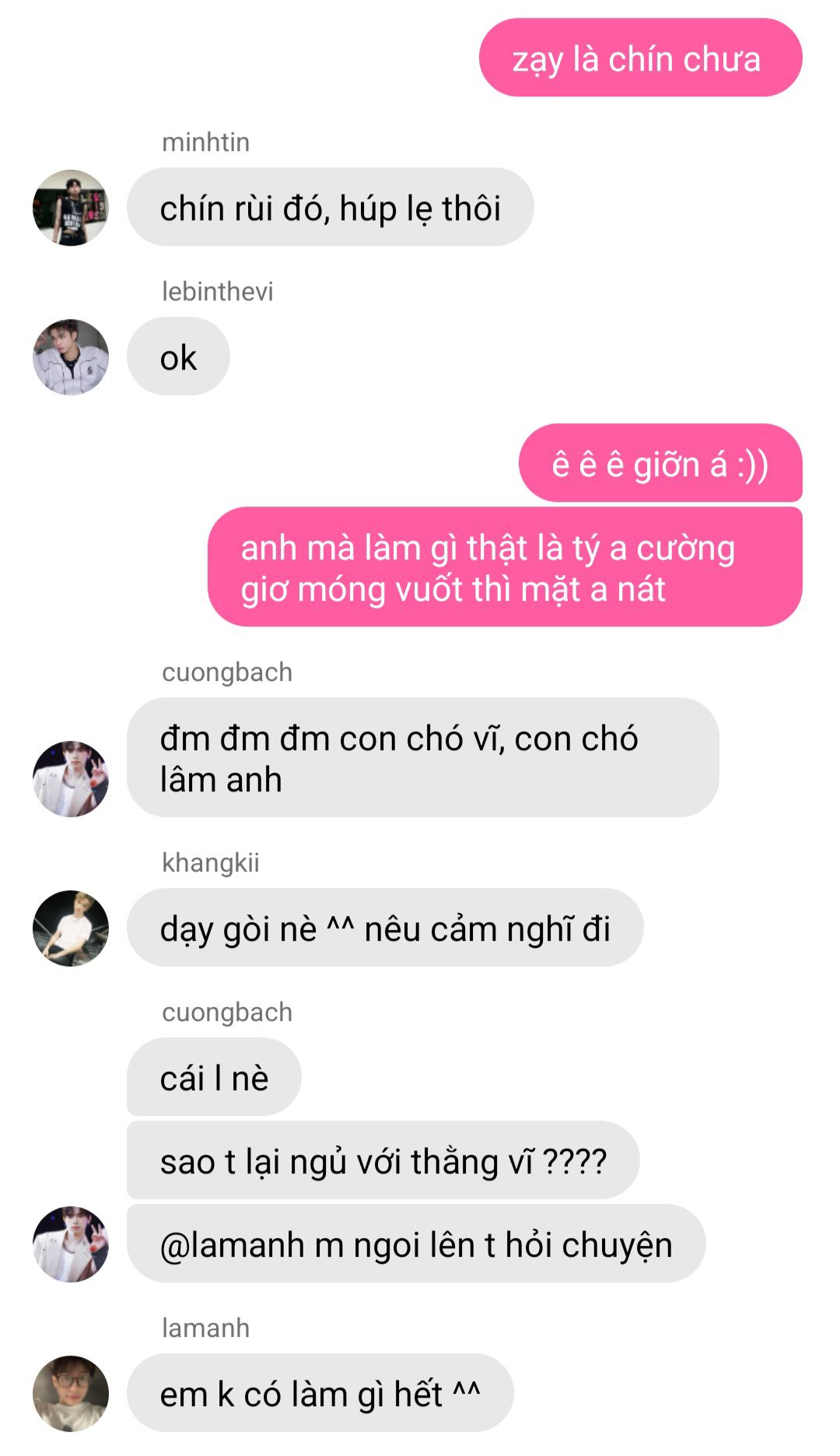Select the pink 'ê ê ê giỡn á :))' message
This screenshot has height=1456, width=840.
click(x=660, y=464)
